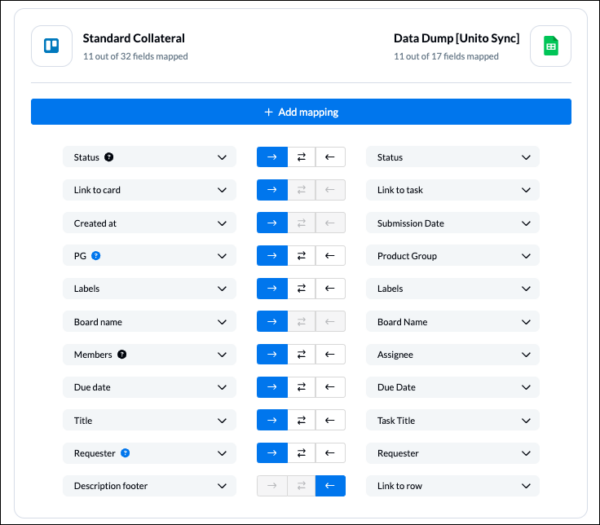
Task: Click the Google Sheets icon for Data Dump
Action: click(x=551, y=46)
